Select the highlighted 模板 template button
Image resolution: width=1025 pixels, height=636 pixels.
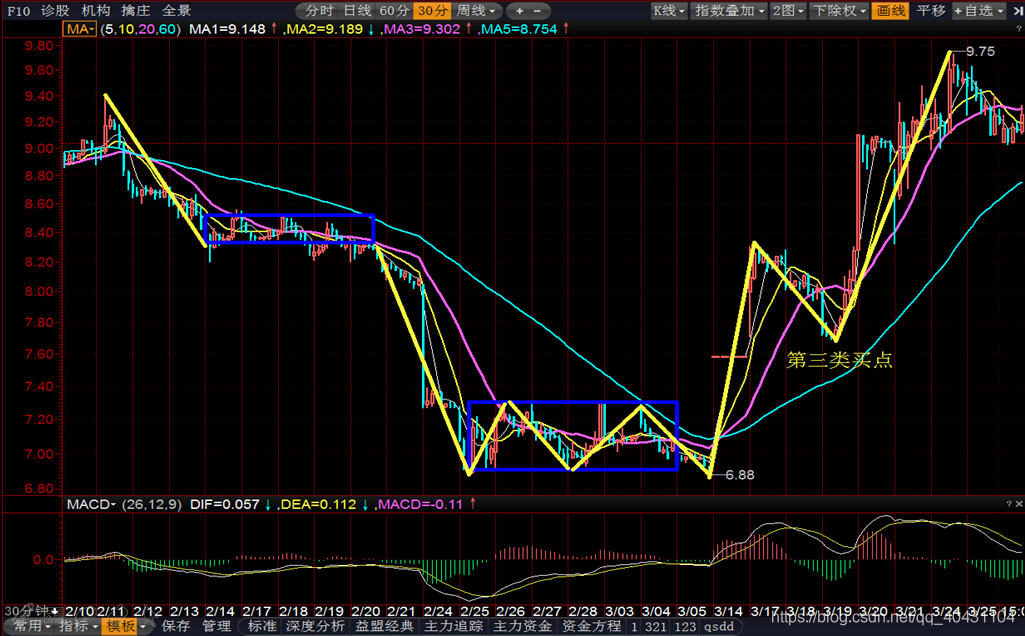120,626
